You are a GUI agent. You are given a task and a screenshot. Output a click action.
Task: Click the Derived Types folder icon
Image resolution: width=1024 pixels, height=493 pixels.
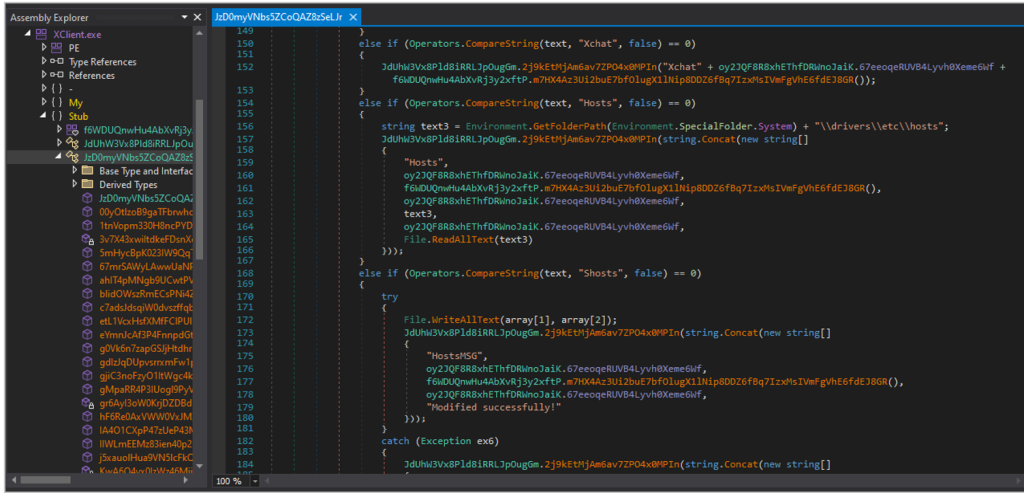(x=86, y=185)
